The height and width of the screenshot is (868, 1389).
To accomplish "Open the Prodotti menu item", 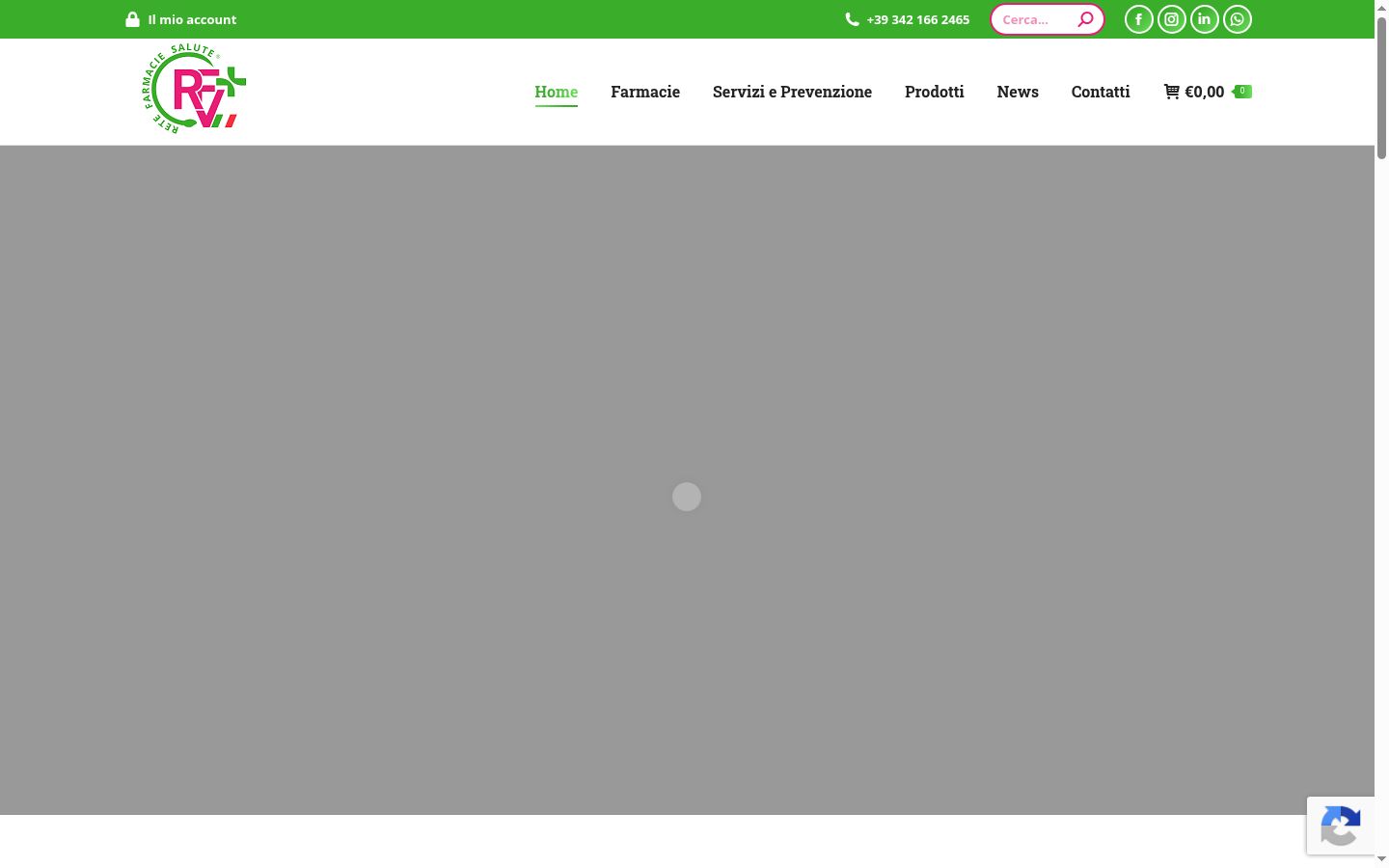I will (x=934, y=92).
